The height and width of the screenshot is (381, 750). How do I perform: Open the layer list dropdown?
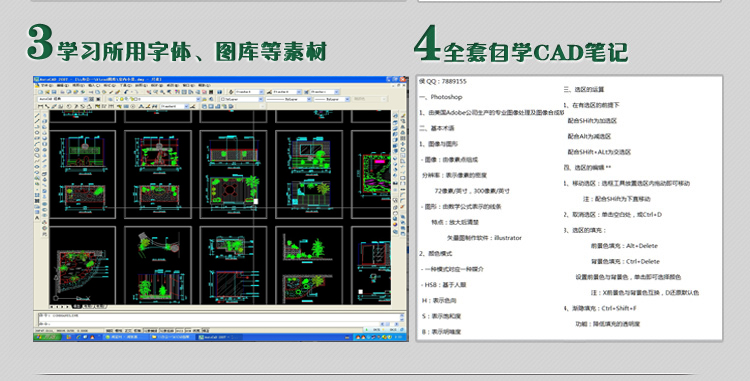158,99
